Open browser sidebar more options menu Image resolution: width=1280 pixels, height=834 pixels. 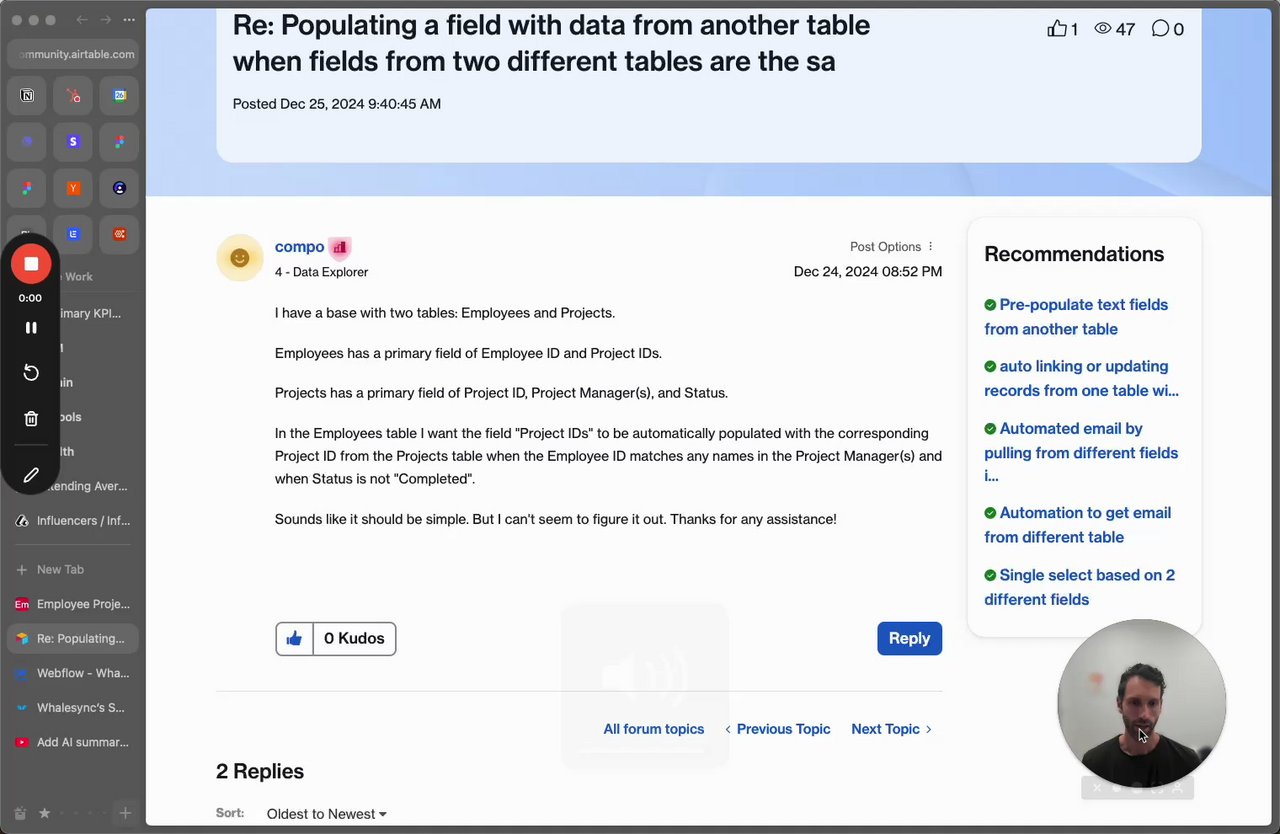click(129, 20)
